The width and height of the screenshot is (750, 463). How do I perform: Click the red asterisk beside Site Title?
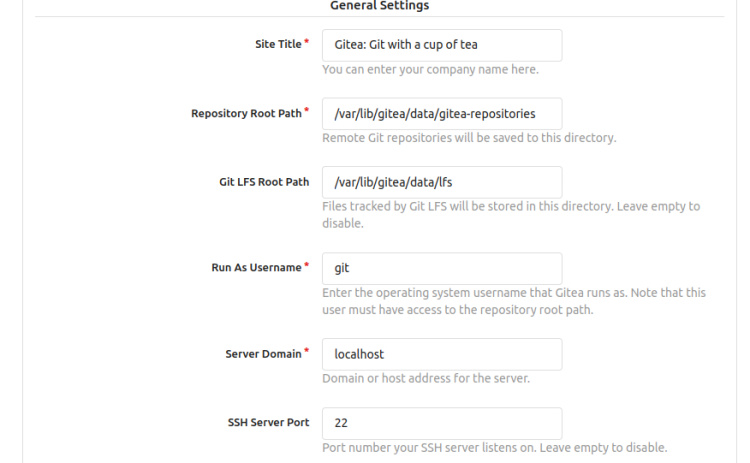[x=307, y=43]
